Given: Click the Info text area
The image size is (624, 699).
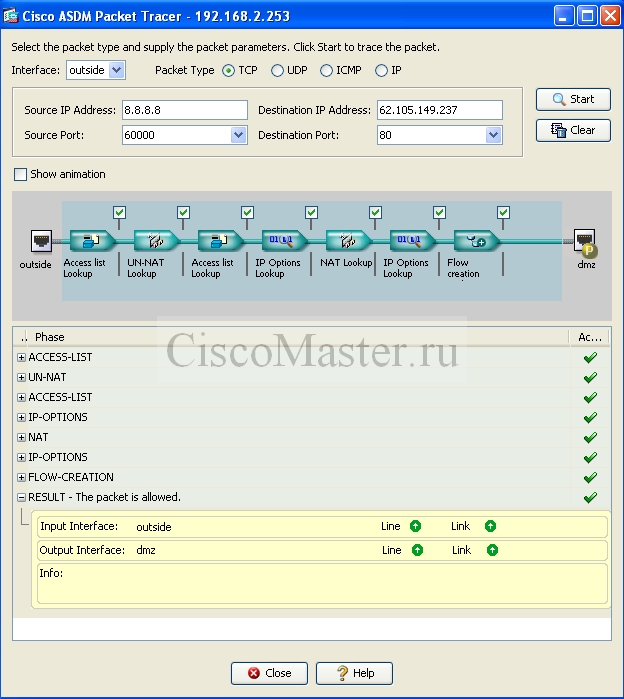Looking at the screenshot, I should (322, 584).
